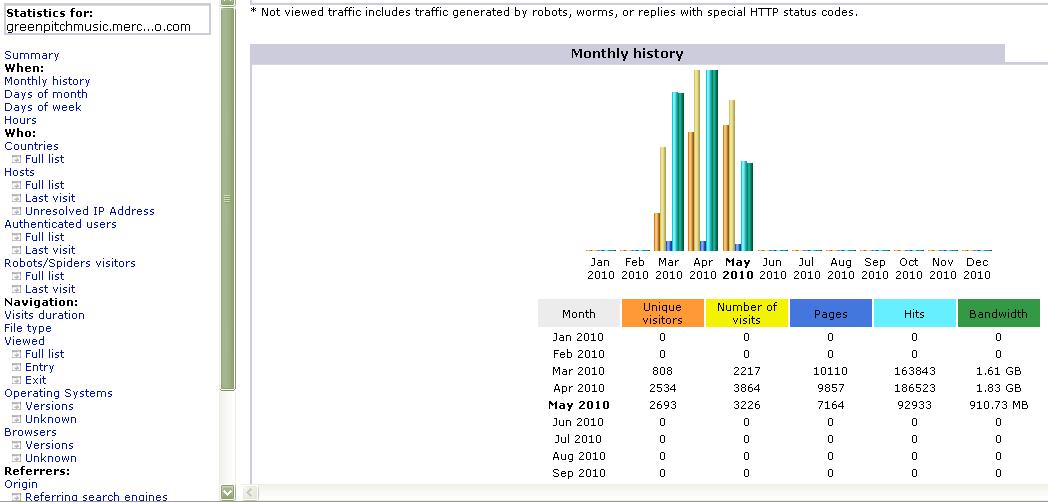The width and height of the screenshot is (1048, 503).
Task: Click the 910.73 MB bandwidth cell
Action: click(999, 405)
